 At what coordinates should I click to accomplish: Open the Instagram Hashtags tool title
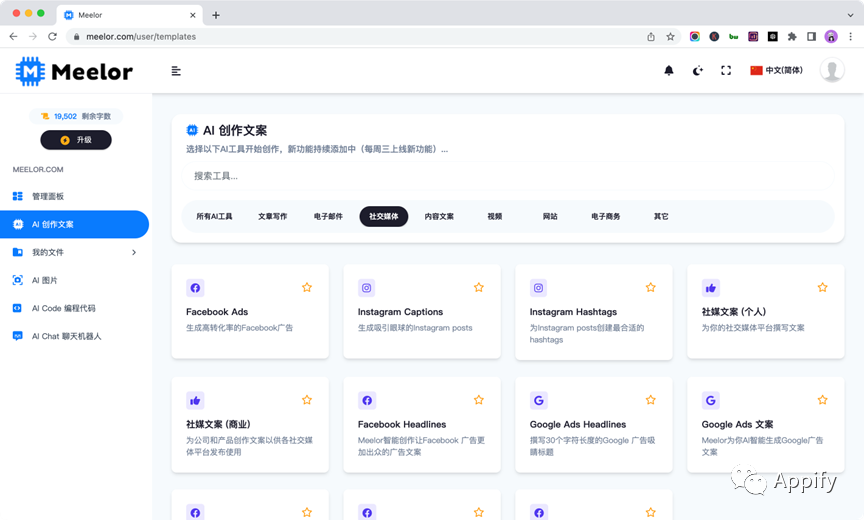coord(573,312)
